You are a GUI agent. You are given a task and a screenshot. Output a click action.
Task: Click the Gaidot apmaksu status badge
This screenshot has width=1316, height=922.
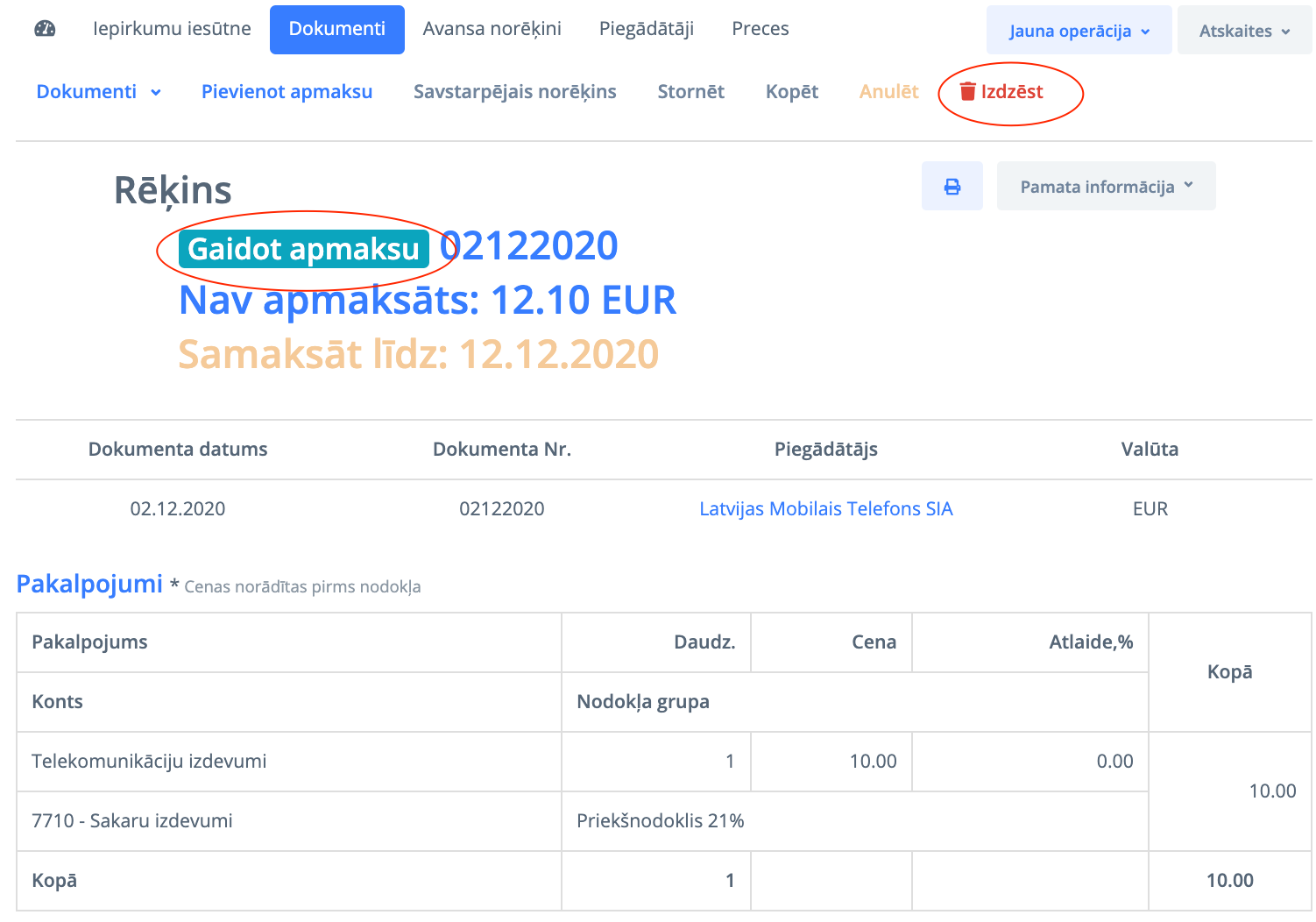click(303, 249)
